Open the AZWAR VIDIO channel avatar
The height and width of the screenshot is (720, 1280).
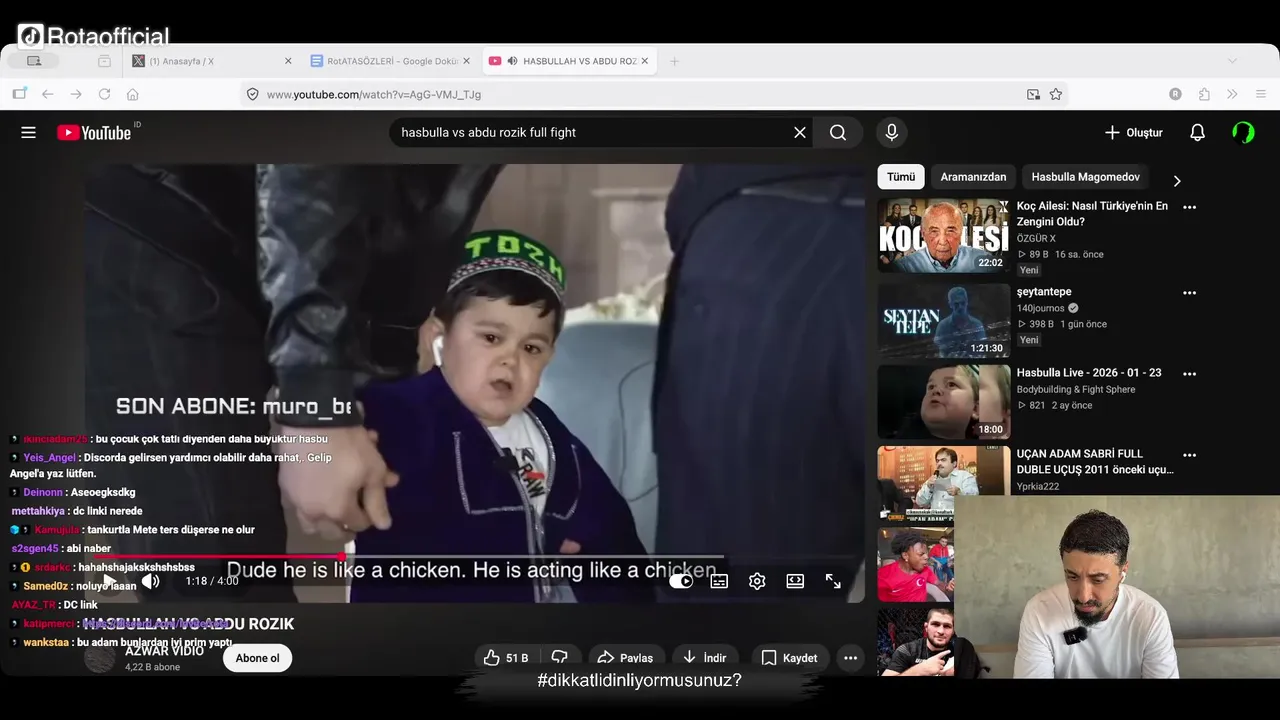(x=100, y=658)
